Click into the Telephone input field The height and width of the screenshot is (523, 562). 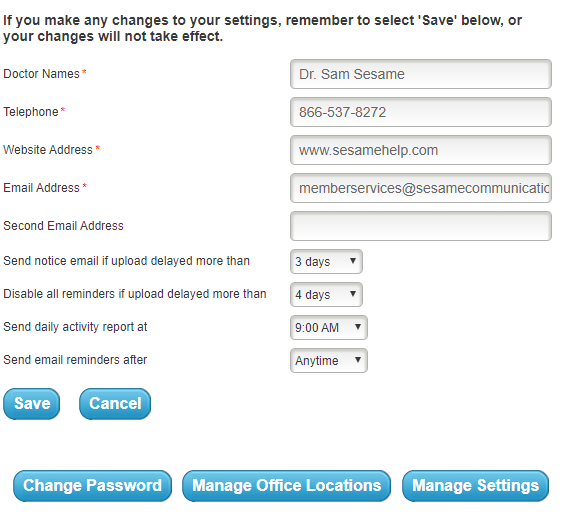(x=421, y=112)
